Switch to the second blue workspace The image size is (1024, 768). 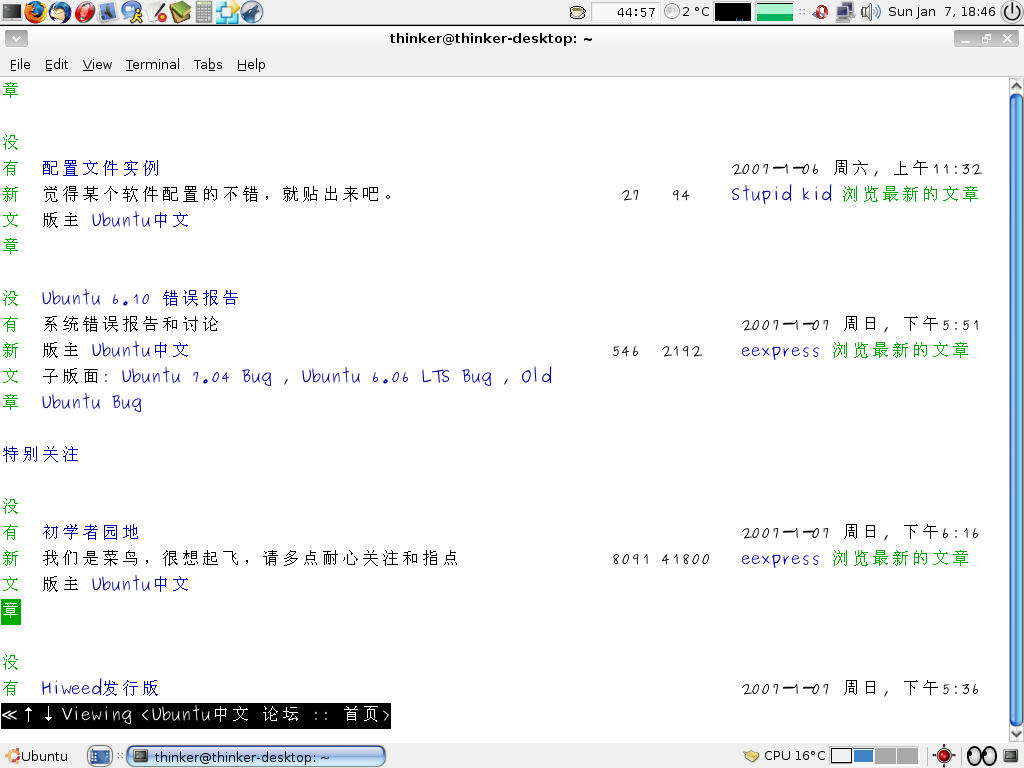[x=863, y=756]
